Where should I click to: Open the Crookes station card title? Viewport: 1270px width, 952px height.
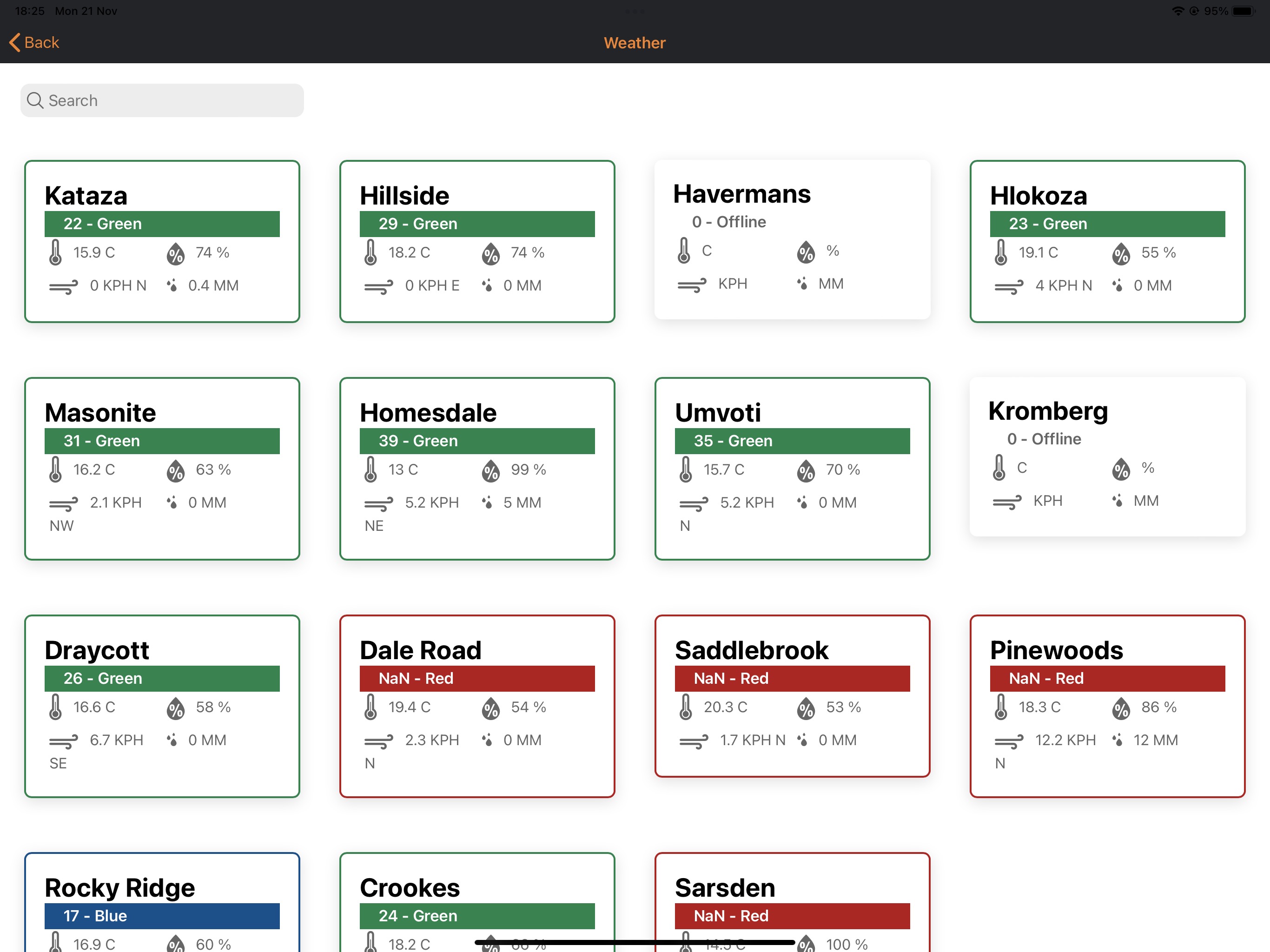point(410,888)
